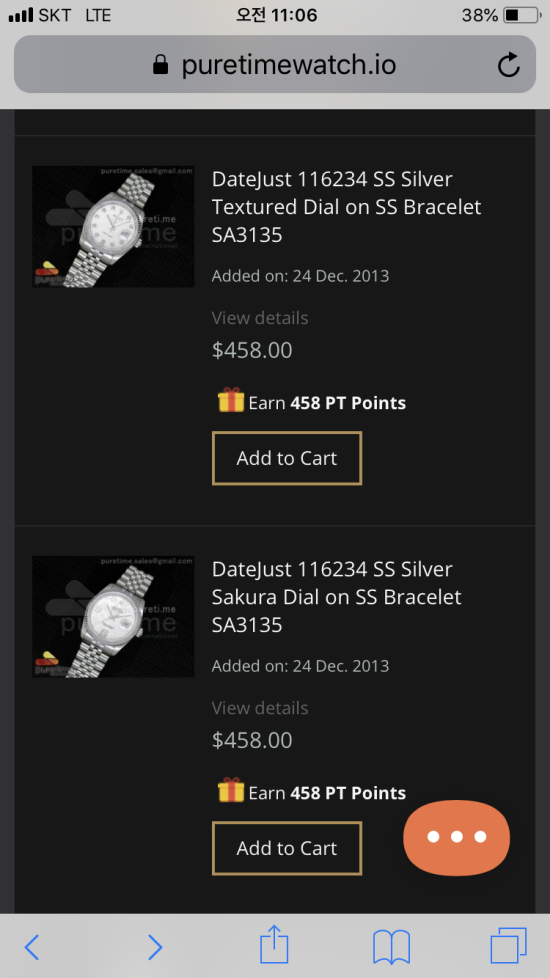Open the Safari share sheet icon

coord(274,945)
